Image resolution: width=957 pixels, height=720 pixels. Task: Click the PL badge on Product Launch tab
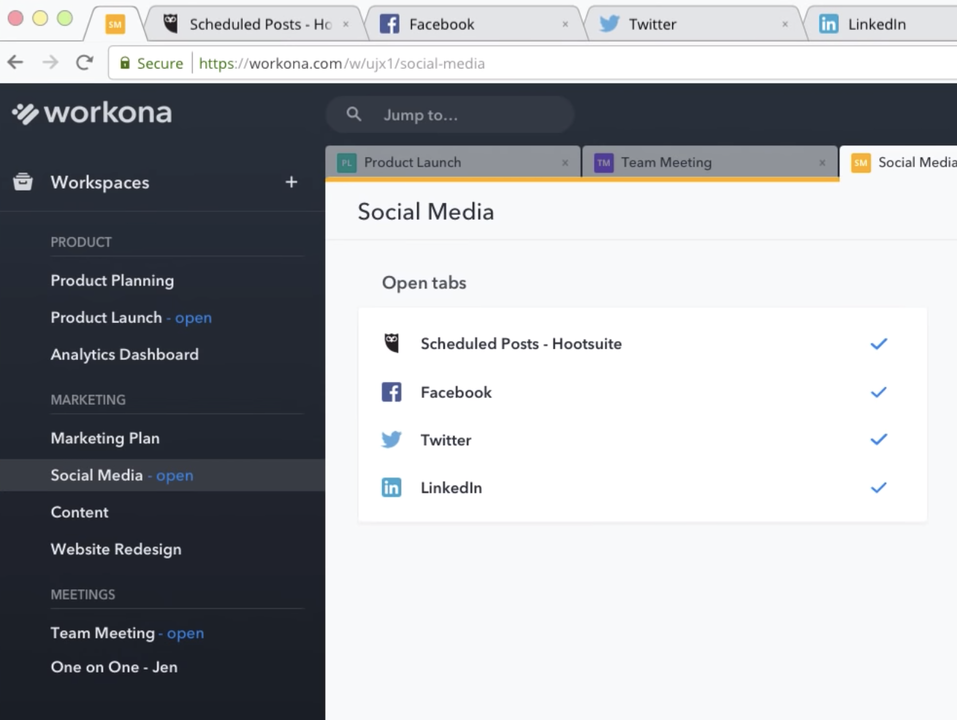tap(347, 163)
